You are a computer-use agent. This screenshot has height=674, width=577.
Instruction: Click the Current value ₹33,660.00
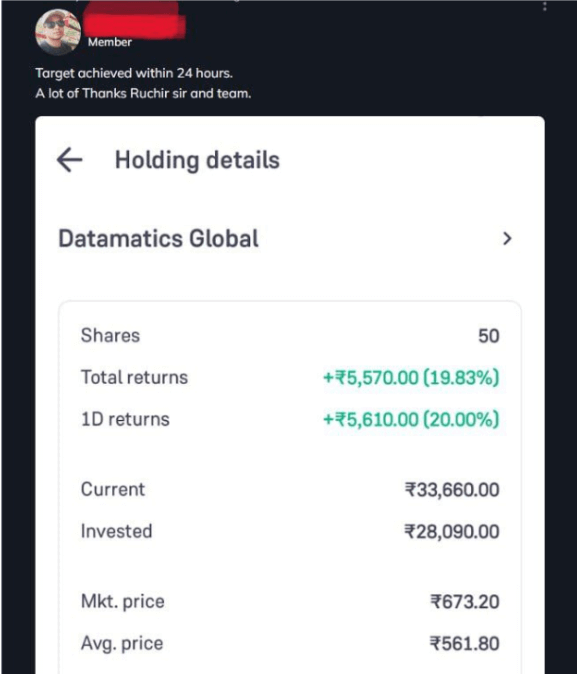[x=452, y=490]
